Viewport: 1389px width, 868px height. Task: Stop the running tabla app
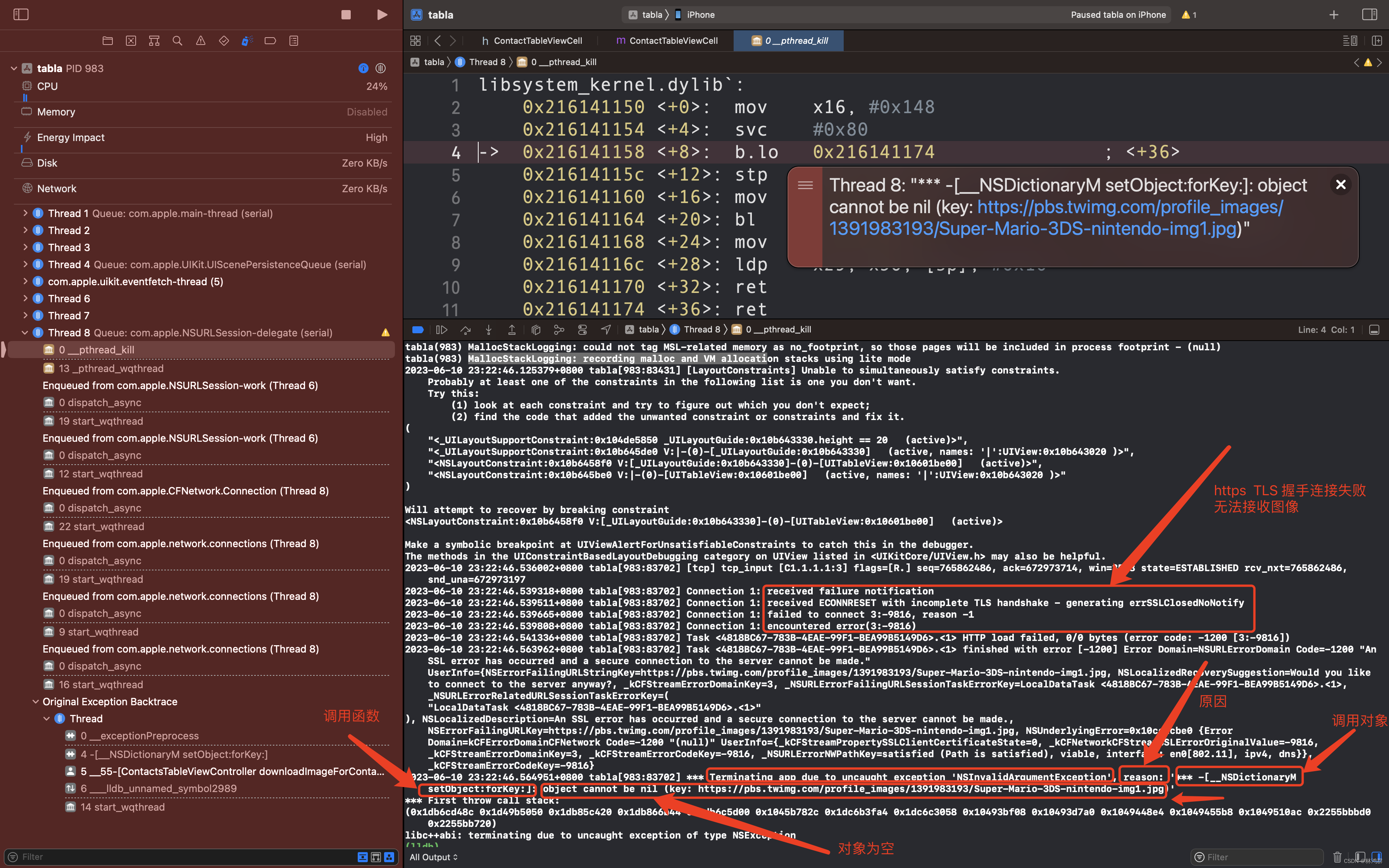click(x=346, y=14)
